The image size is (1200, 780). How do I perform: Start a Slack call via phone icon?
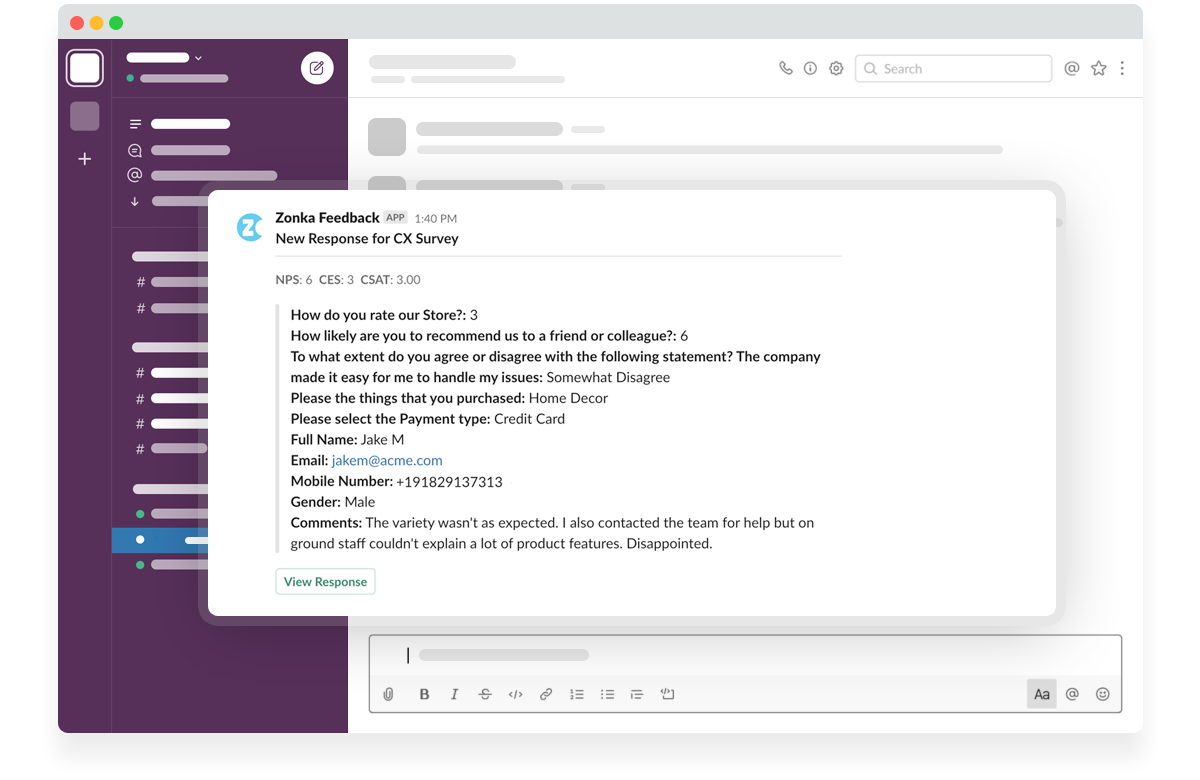(786, 68)
